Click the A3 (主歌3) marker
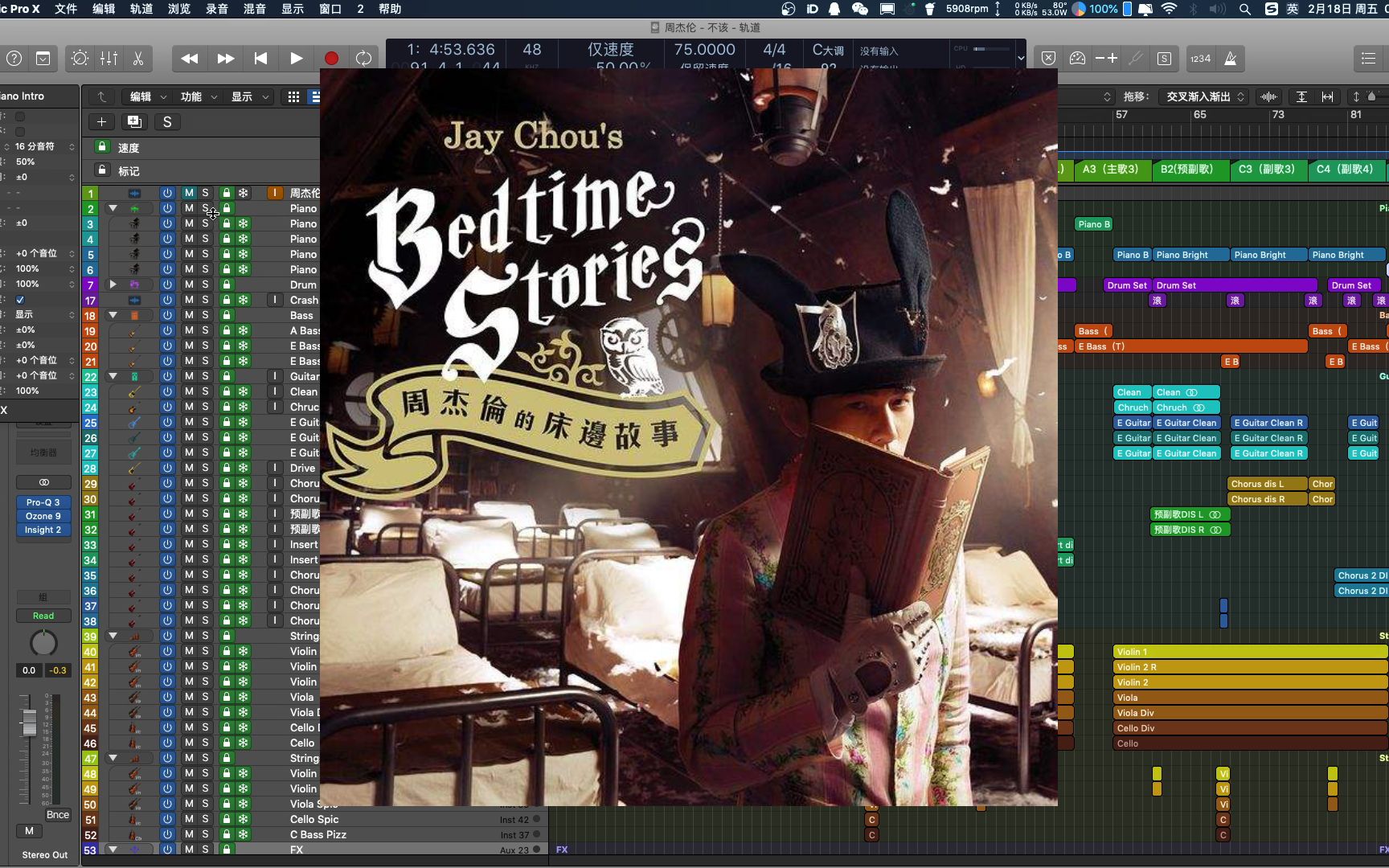The width and height of the screenshot is (1389, 868). click(x=1111, y=170)
